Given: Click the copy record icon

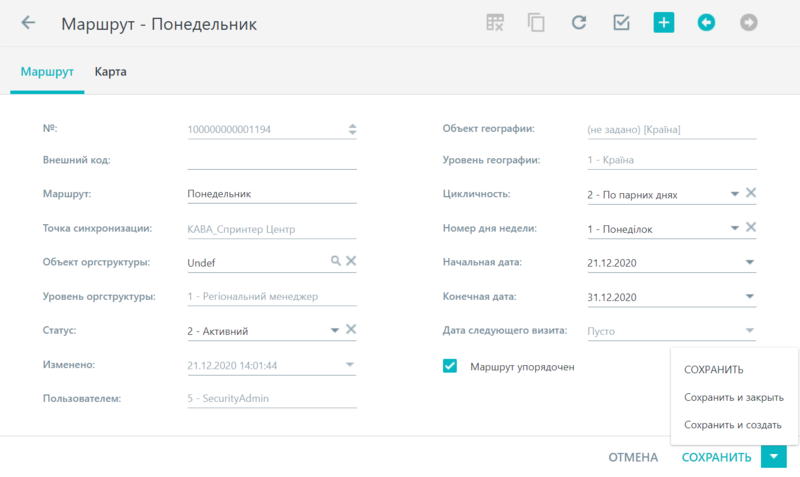Looking at the screenshot, I should (x=536, y=23).
